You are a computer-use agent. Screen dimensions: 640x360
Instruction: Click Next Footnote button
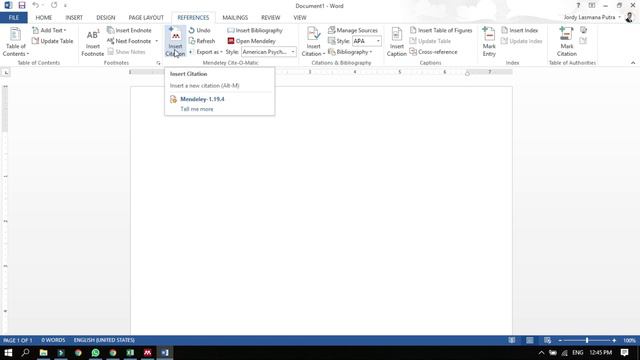pyautogui.click(x=129, y=41)
